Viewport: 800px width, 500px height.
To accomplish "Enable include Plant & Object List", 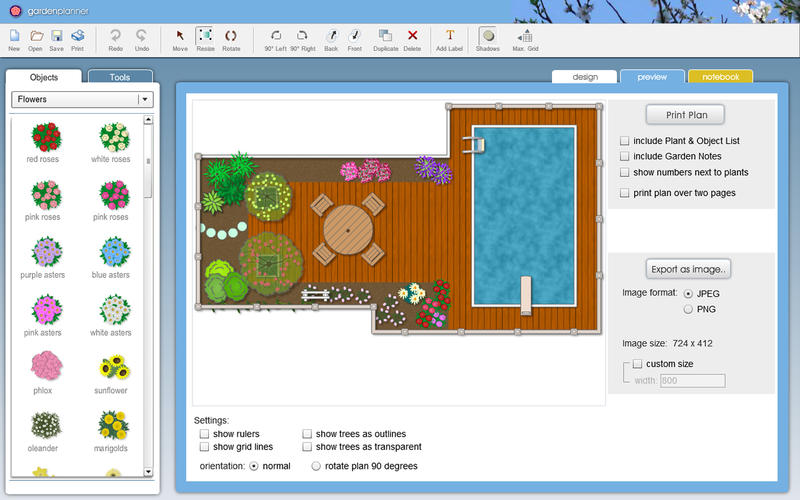I will coord(625,141).
